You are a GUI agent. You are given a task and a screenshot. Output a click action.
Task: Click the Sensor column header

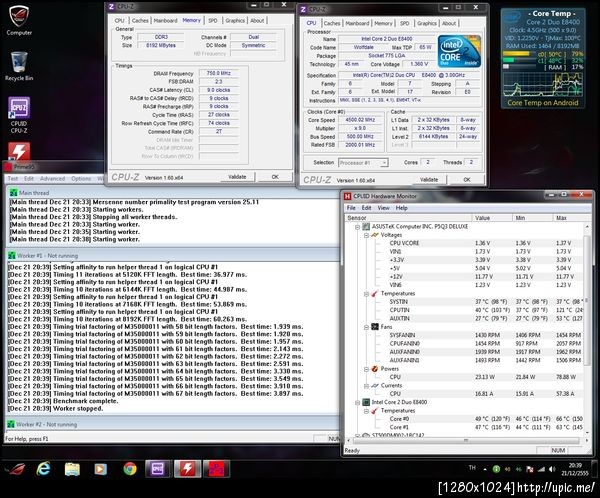(x=408, y=218)
